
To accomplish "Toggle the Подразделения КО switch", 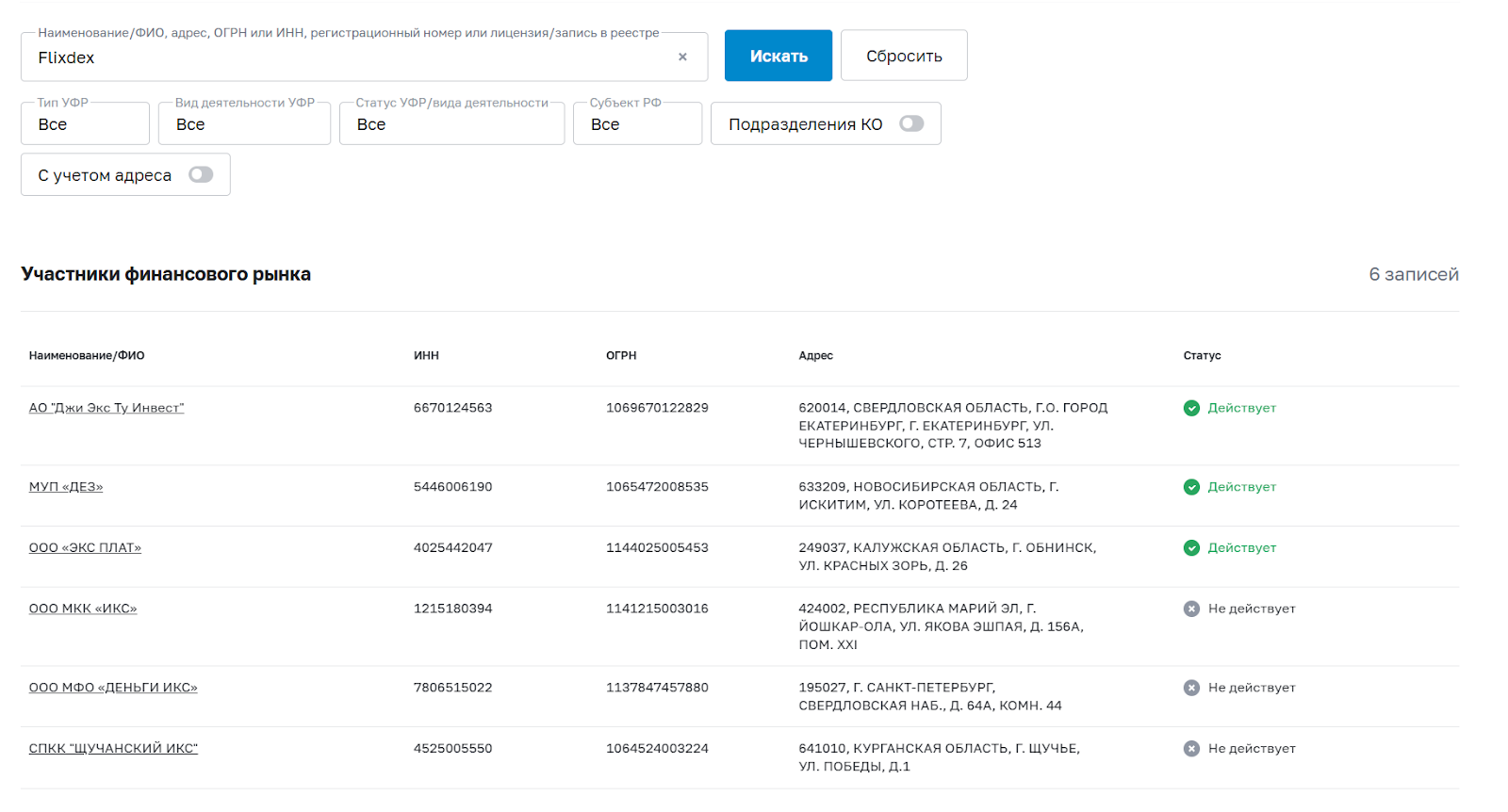I will pos(911,123).
